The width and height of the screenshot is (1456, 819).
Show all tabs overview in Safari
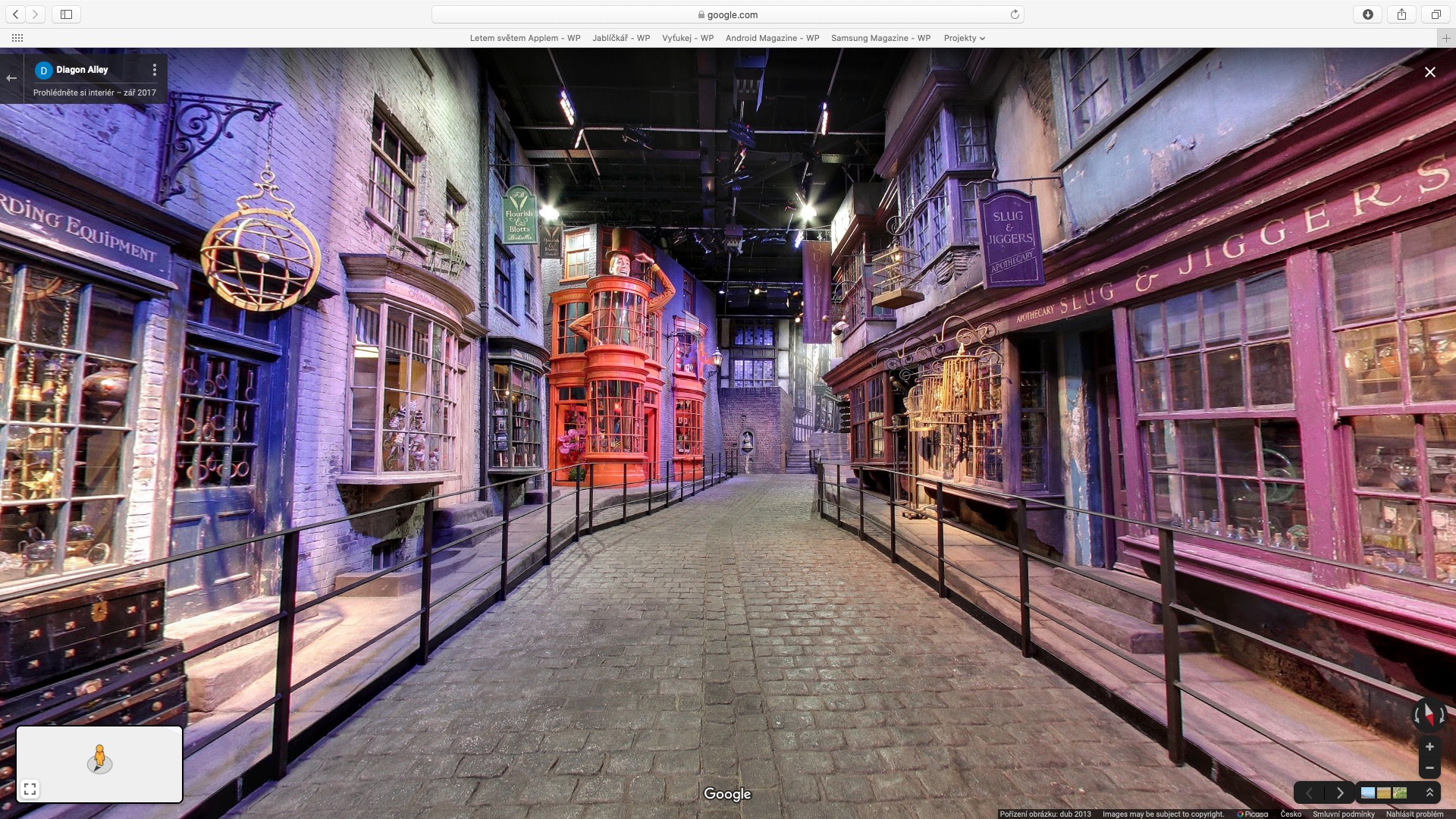pyautogui.click(x=1436, y=14)
